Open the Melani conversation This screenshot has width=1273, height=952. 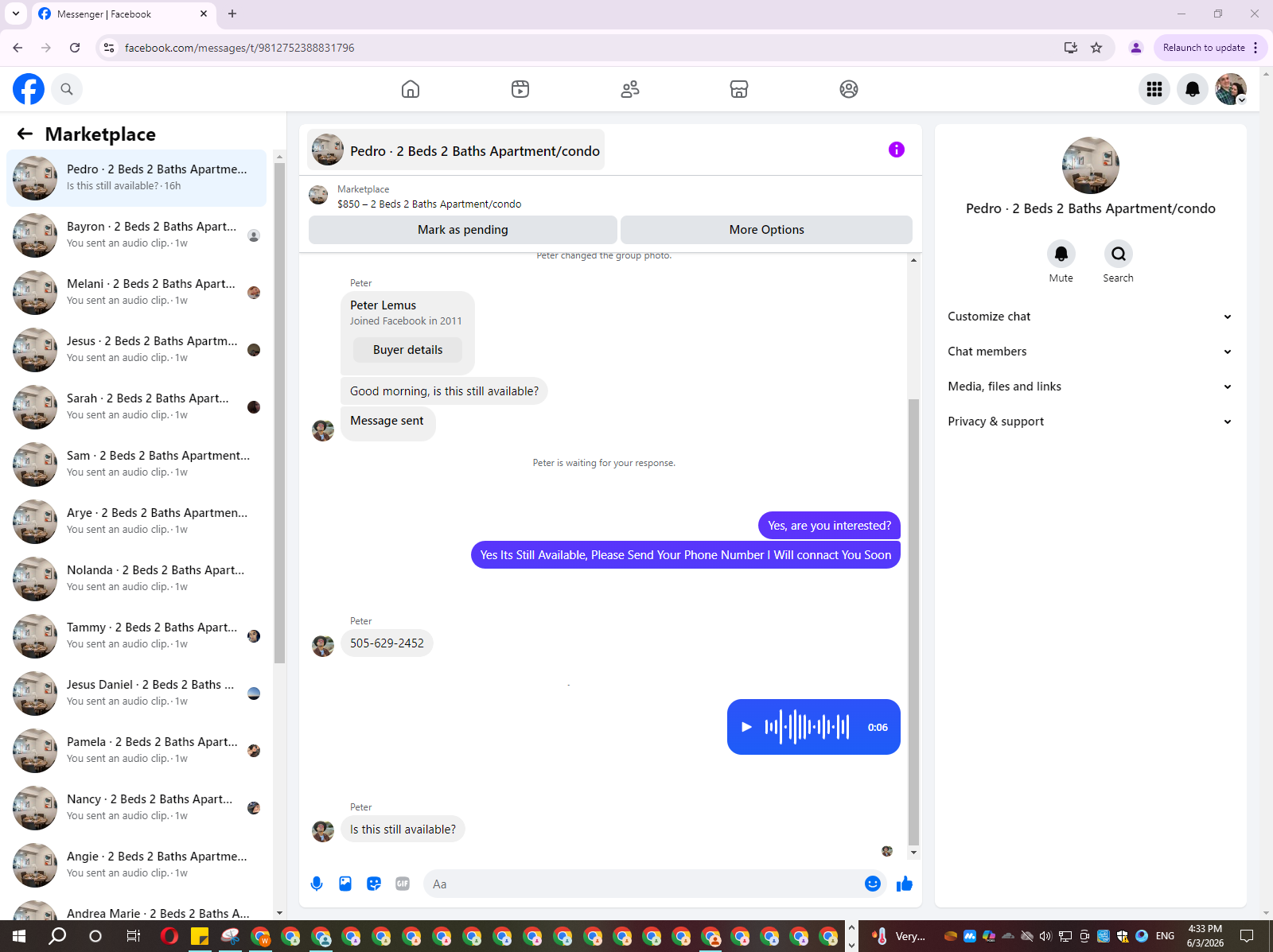pos(137,293)
